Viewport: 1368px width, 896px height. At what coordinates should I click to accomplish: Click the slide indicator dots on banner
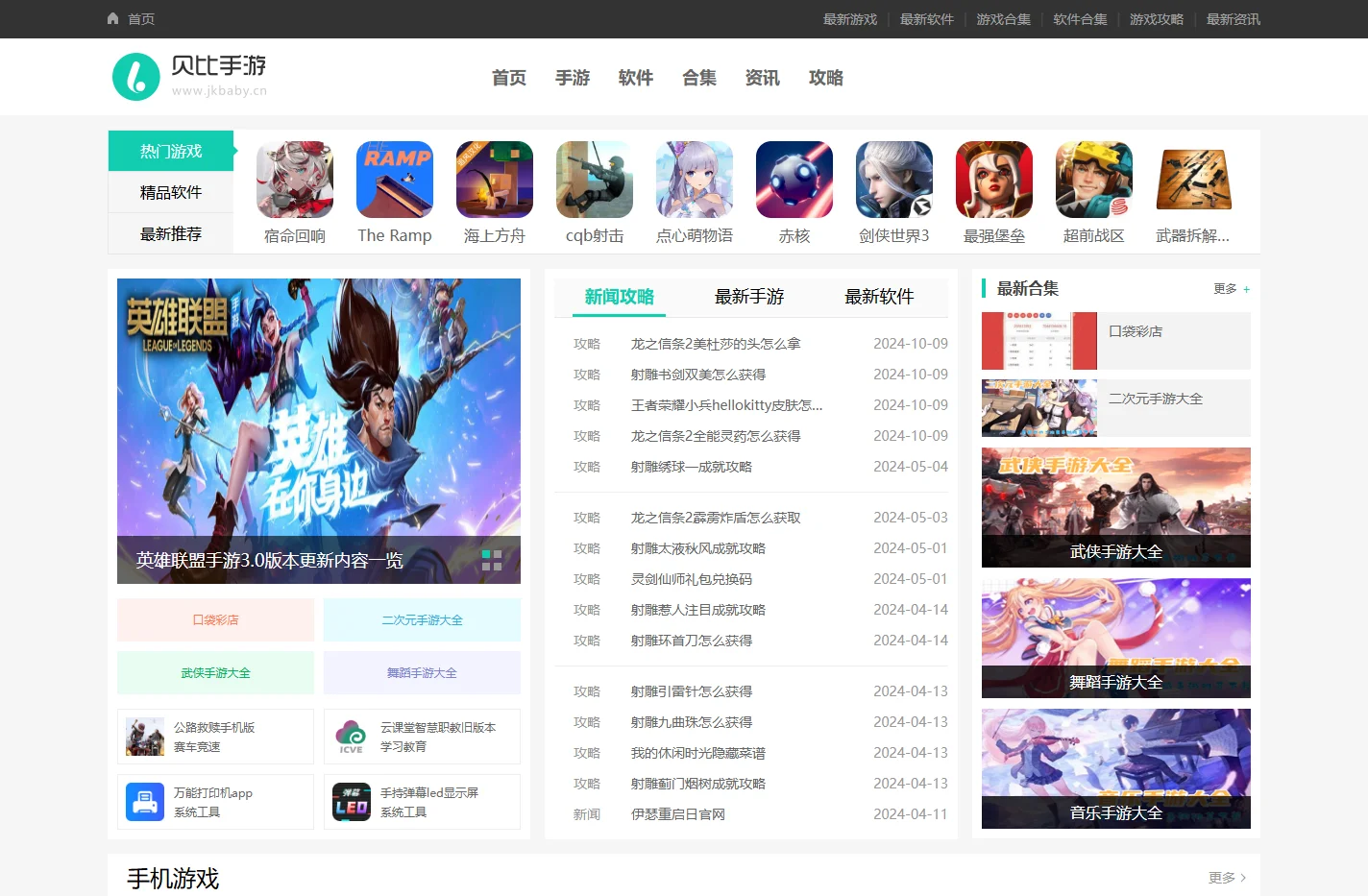tap(492, 560)
